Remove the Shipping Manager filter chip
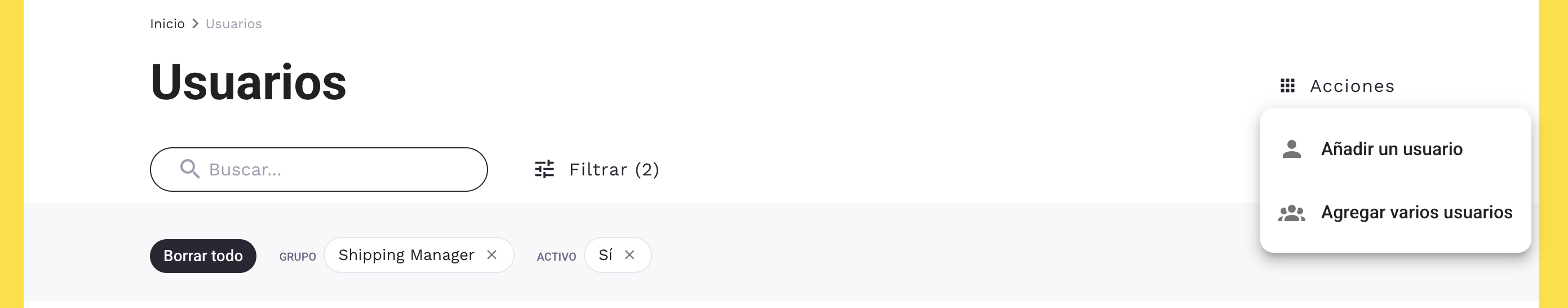1568x308 pixels. point(492,255)
